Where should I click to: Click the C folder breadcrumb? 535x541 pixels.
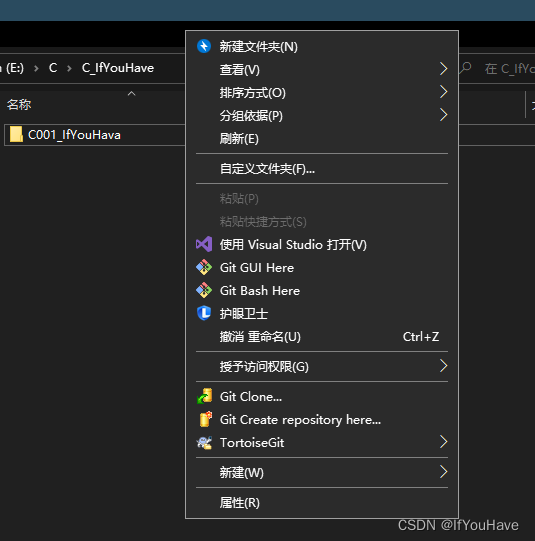53,68
